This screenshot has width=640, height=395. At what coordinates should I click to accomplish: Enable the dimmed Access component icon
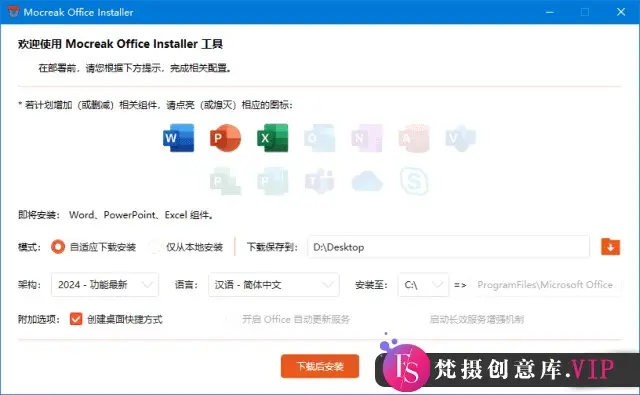(x=414, y=138)
